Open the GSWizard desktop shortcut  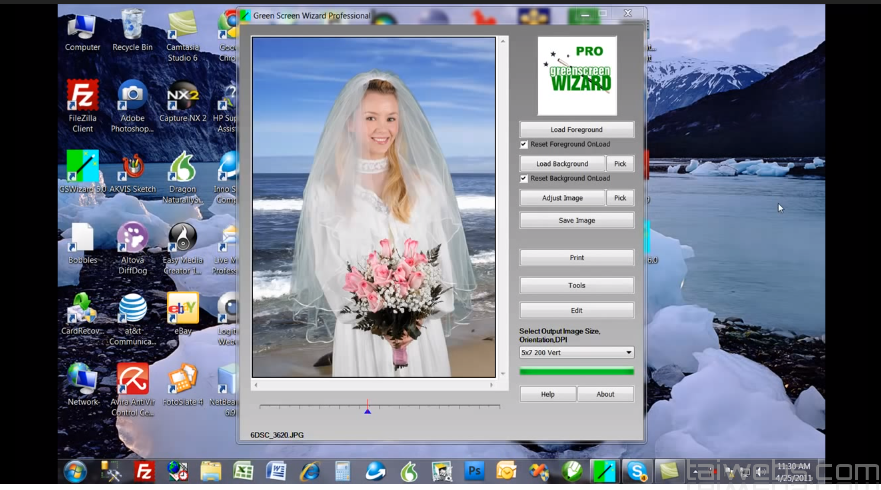tap(82, 167)
